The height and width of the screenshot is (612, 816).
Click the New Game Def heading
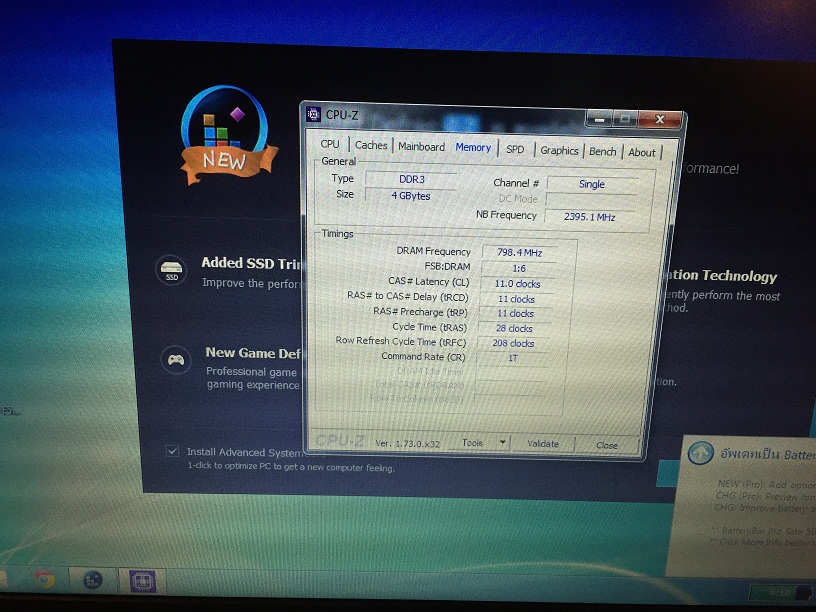[254, 353]
